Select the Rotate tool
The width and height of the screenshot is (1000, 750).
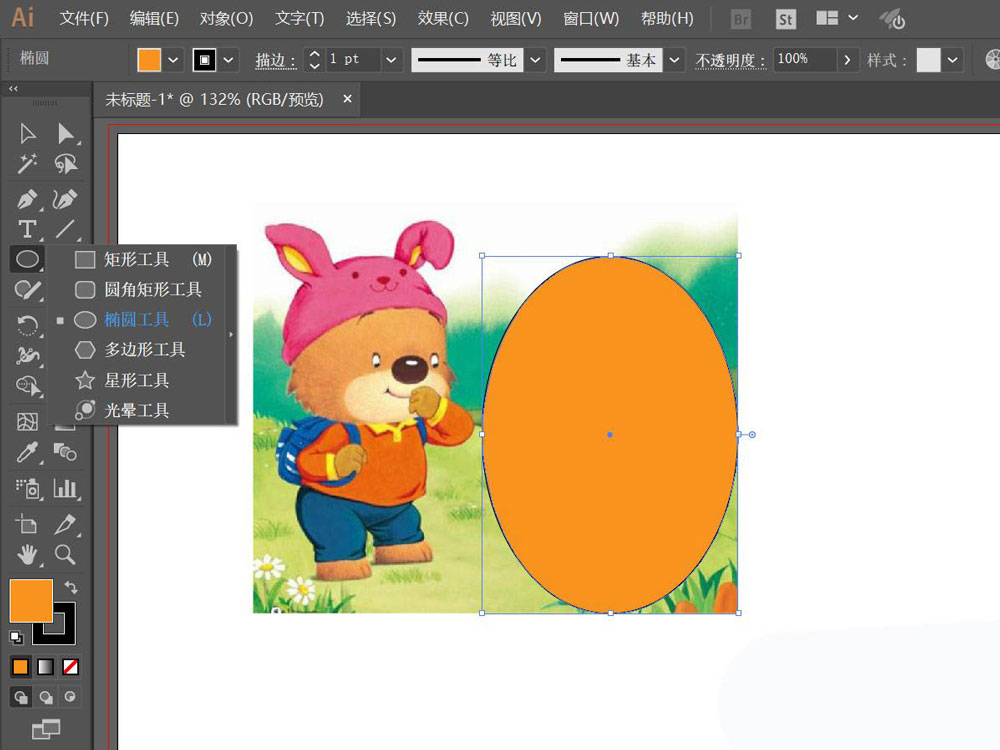pyautogui.click(x=27, y=325)
